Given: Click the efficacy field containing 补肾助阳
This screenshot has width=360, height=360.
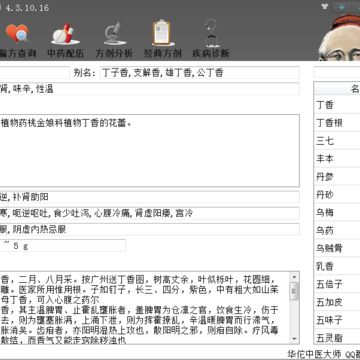Looking at the screenshot, I should pos(150,197).
